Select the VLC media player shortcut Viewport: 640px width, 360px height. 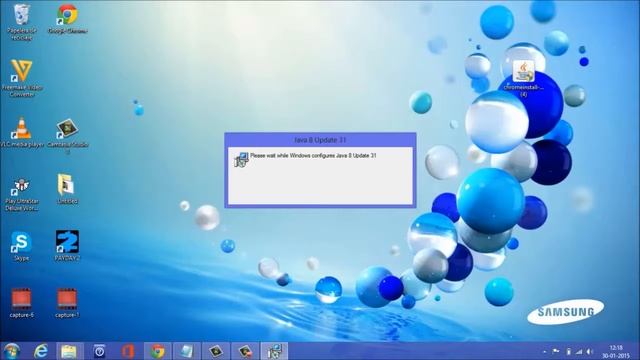[x=22, y=132]
